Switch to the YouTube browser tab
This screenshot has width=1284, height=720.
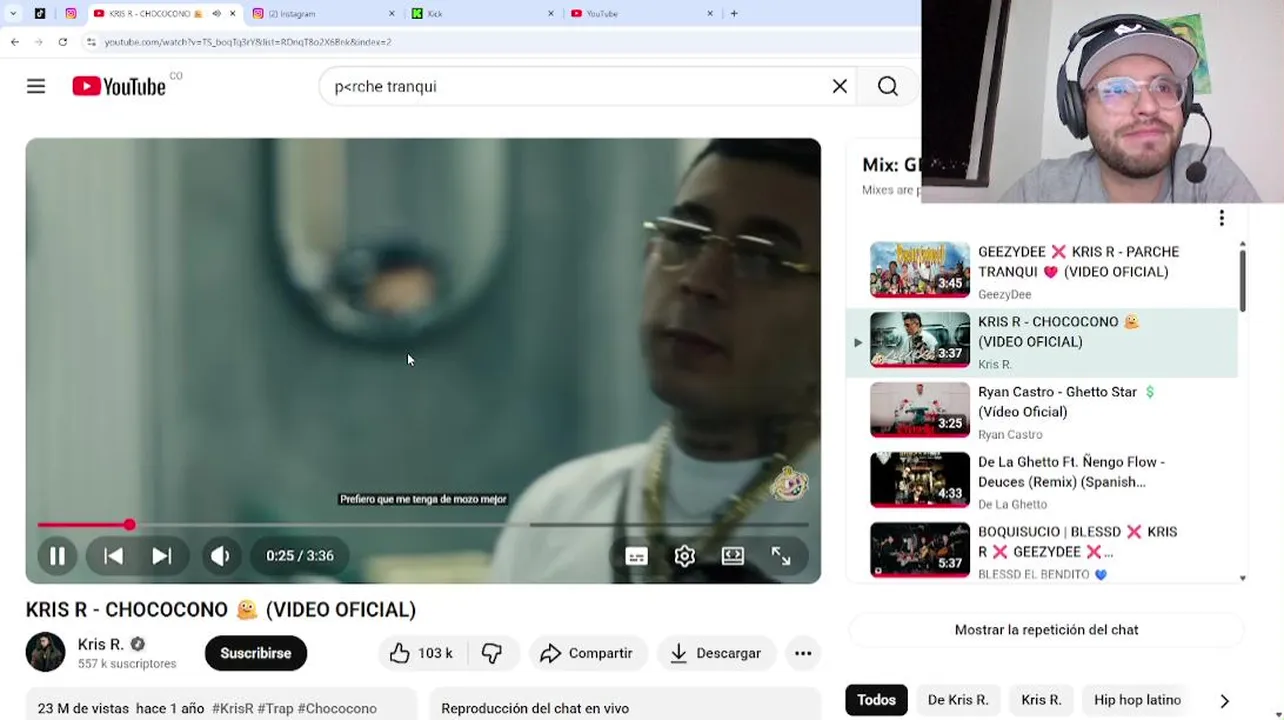(642, 13)
